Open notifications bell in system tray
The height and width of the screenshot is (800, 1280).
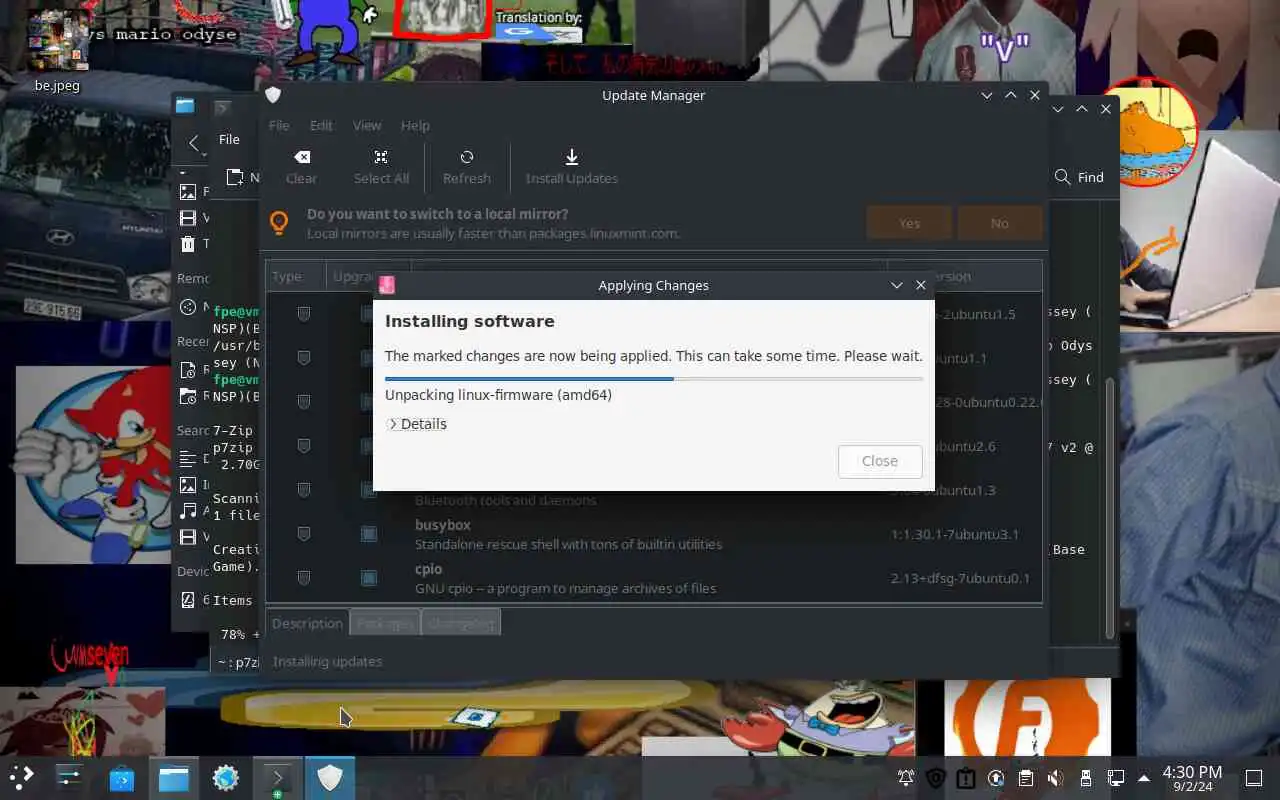click(906, 778)
